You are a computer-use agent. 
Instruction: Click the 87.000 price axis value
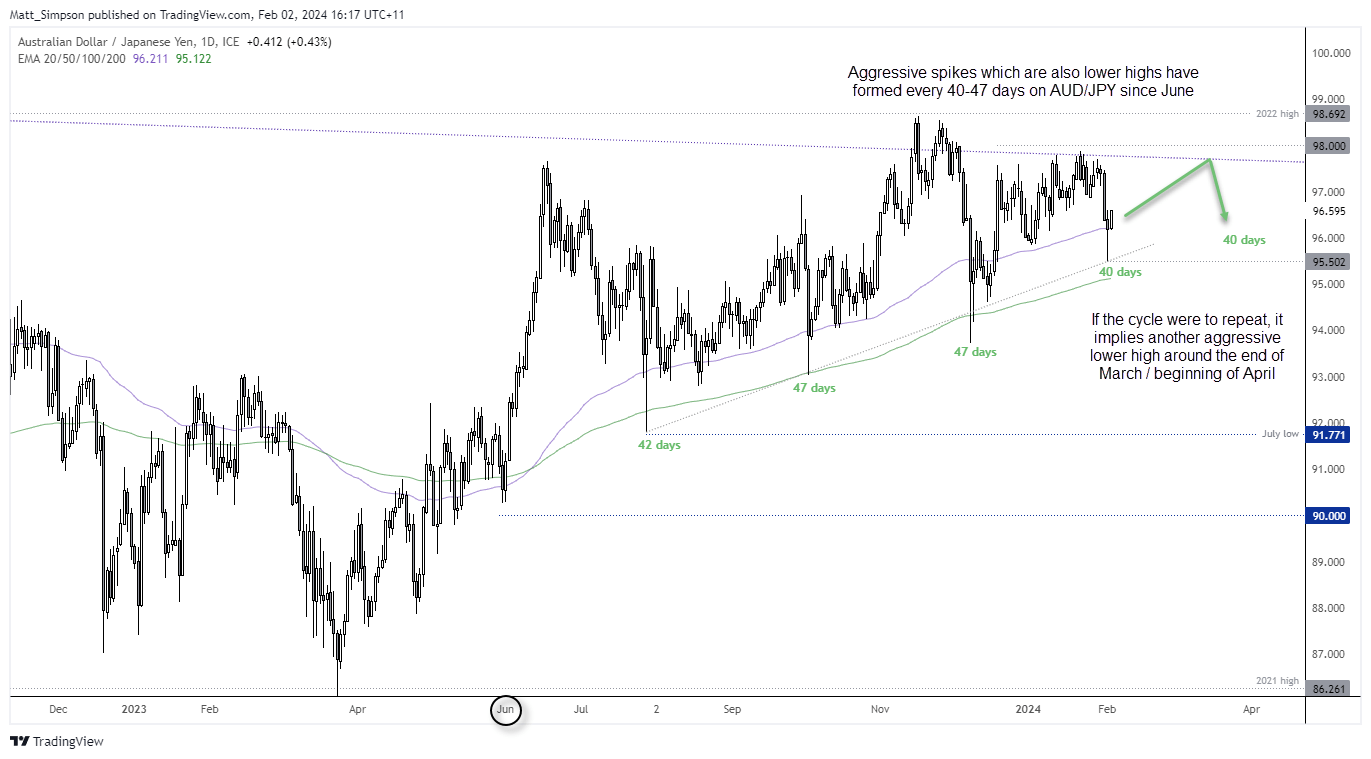(1330, 654)
